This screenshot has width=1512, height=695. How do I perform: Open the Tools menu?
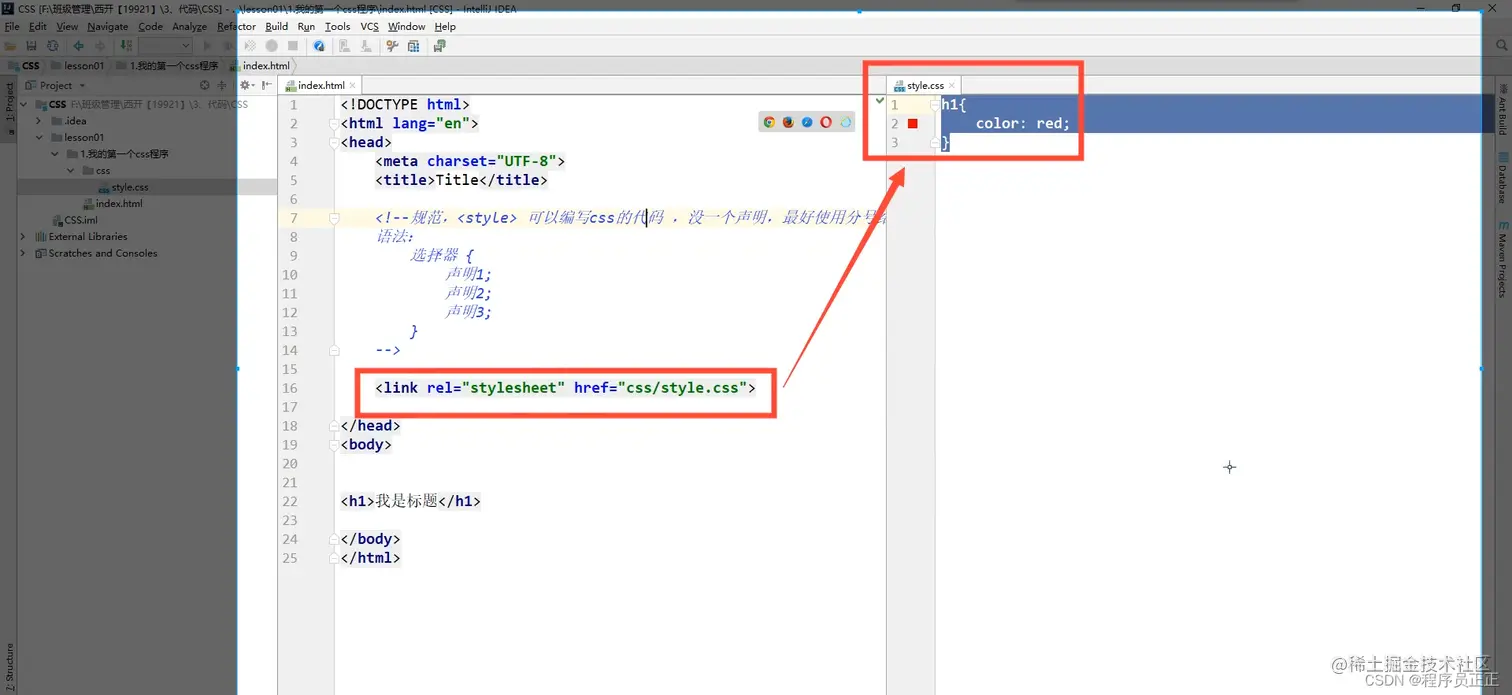pos(337,26)
